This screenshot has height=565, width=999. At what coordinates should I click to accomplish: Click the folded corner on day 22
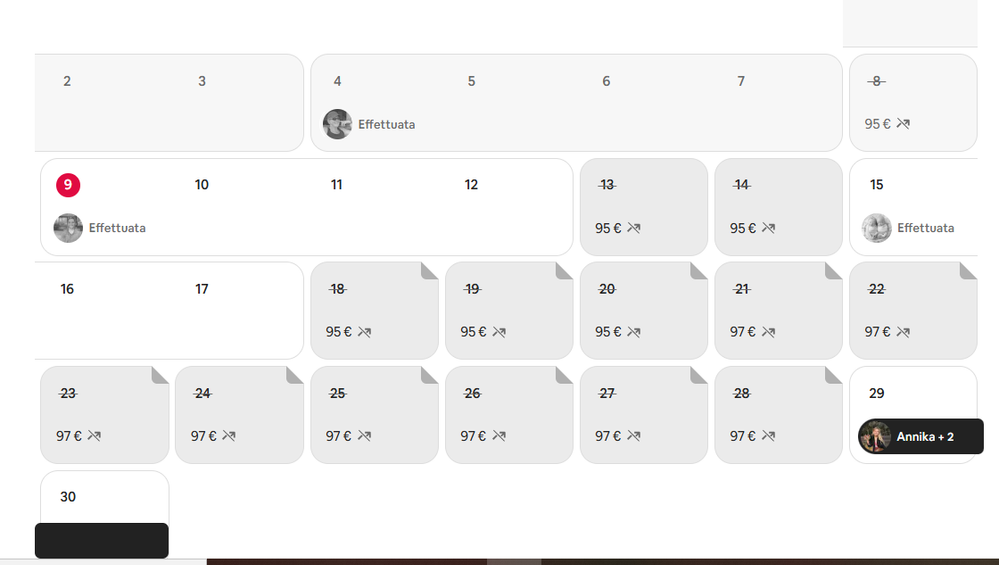pyautogui.click(x=968, y=271)
